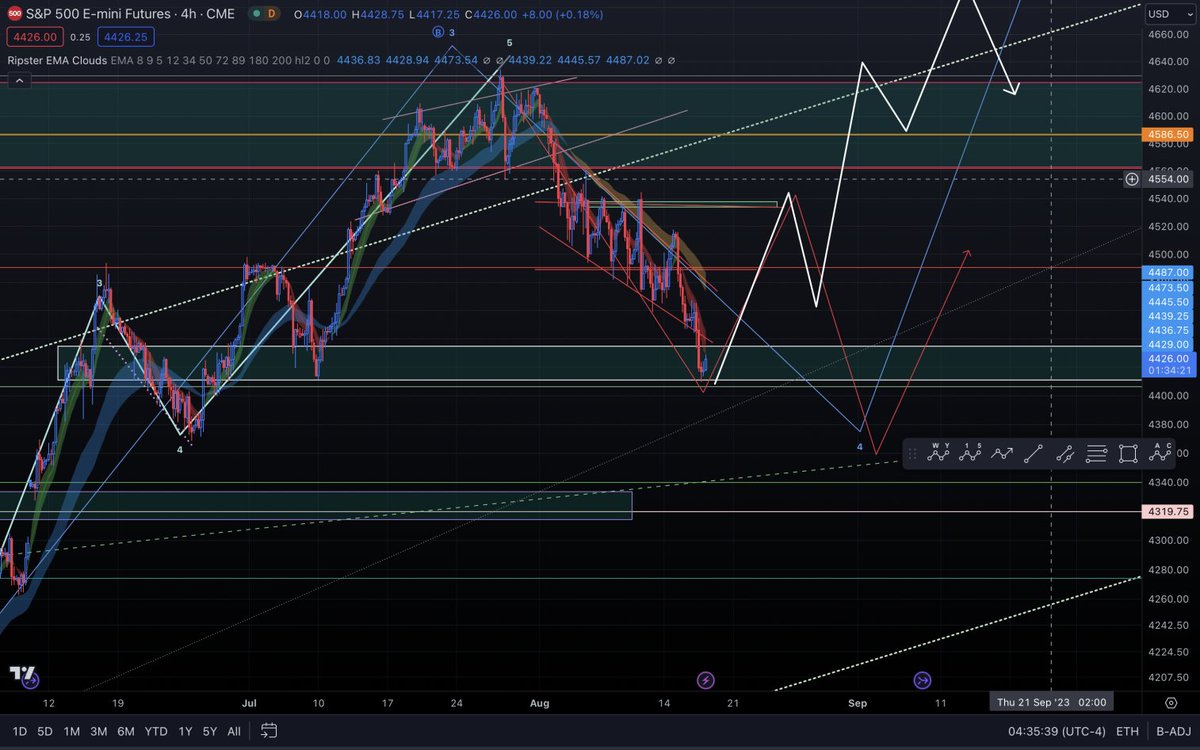Show All time range
1200x750 pixels.
tap(233, 731)
